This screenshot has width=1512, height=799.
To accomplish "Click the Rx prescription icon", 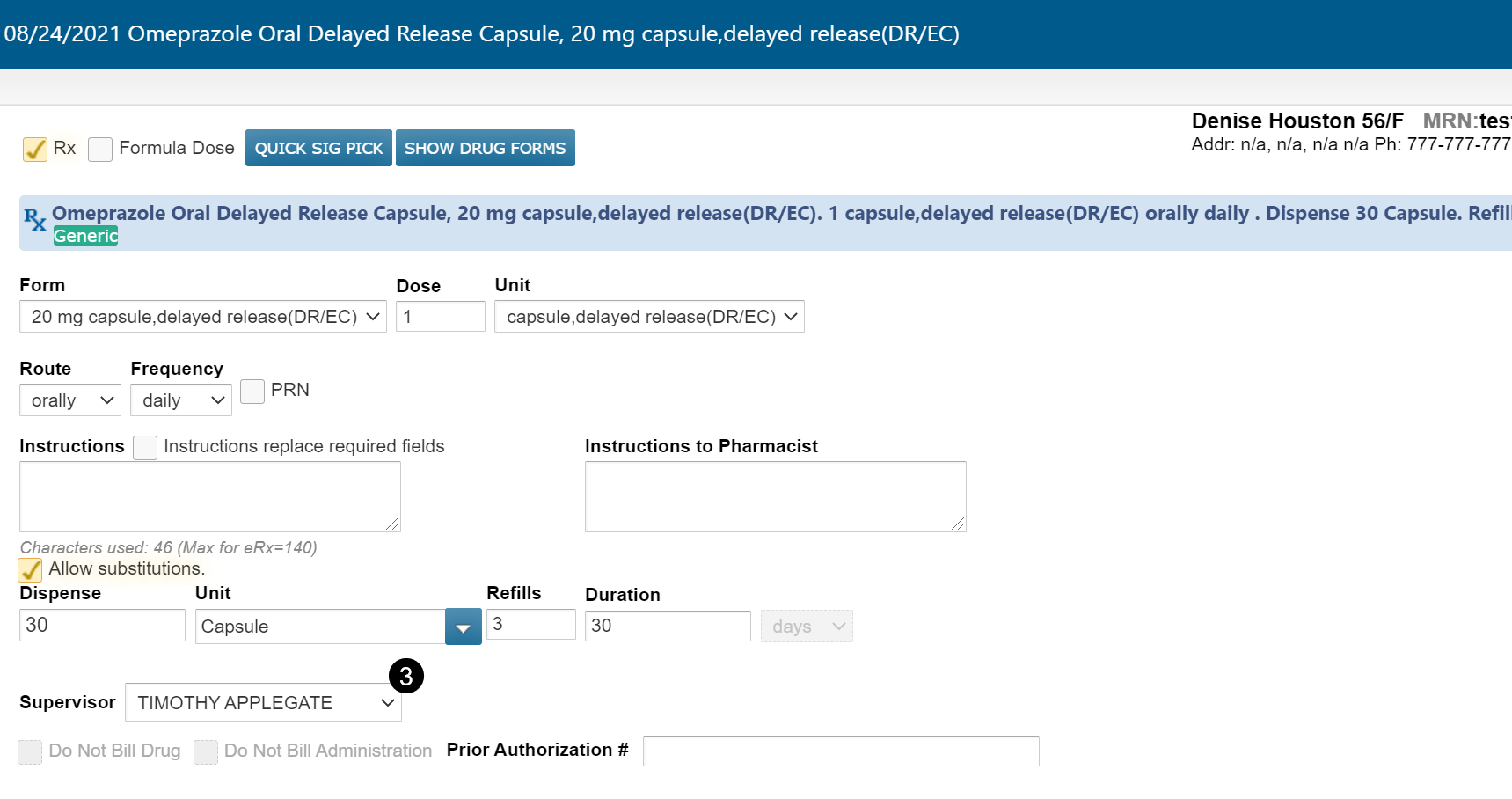I will [x=35, y=220].
